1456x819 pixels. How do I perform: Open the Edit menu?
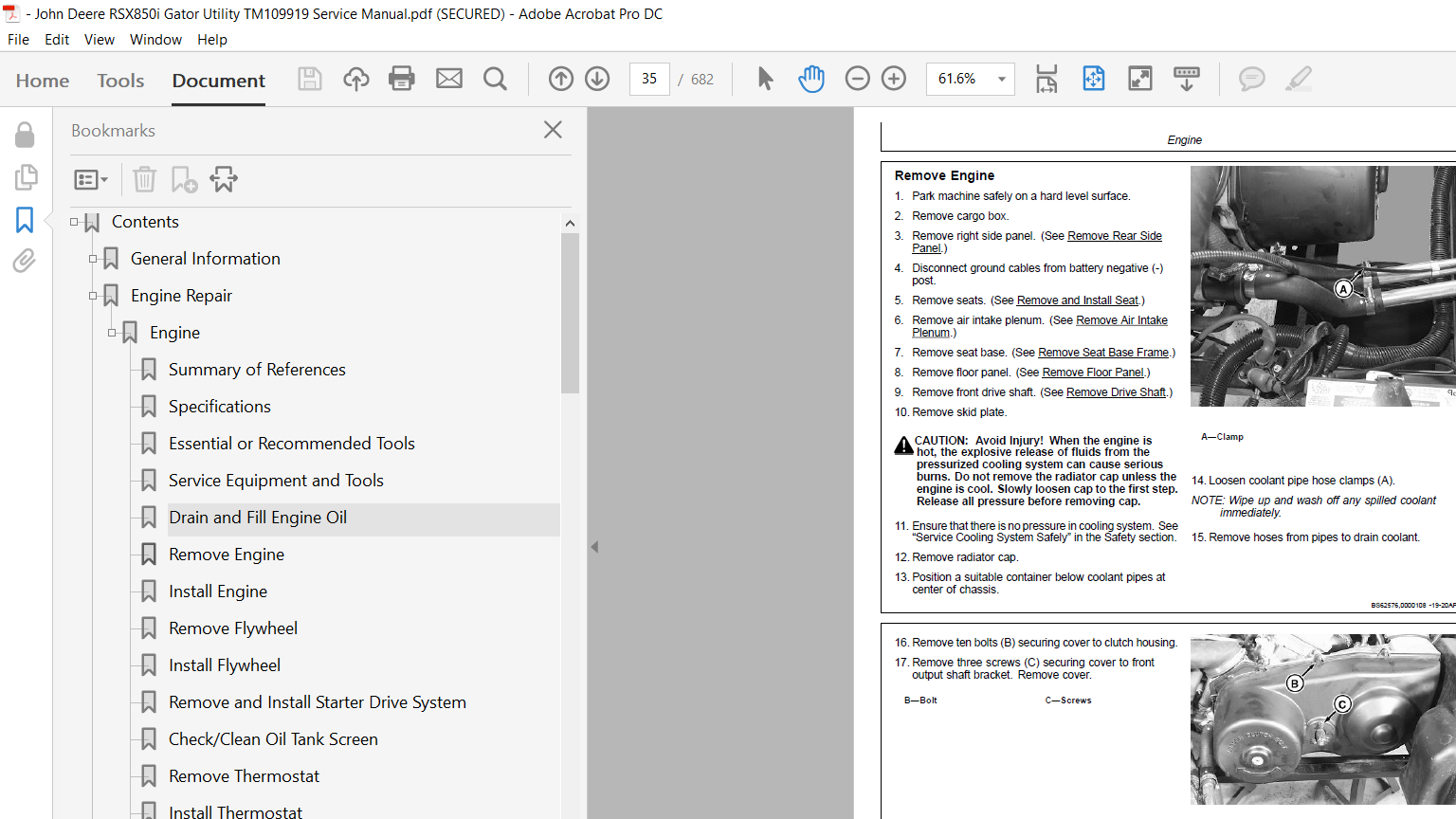pos(57,40)
